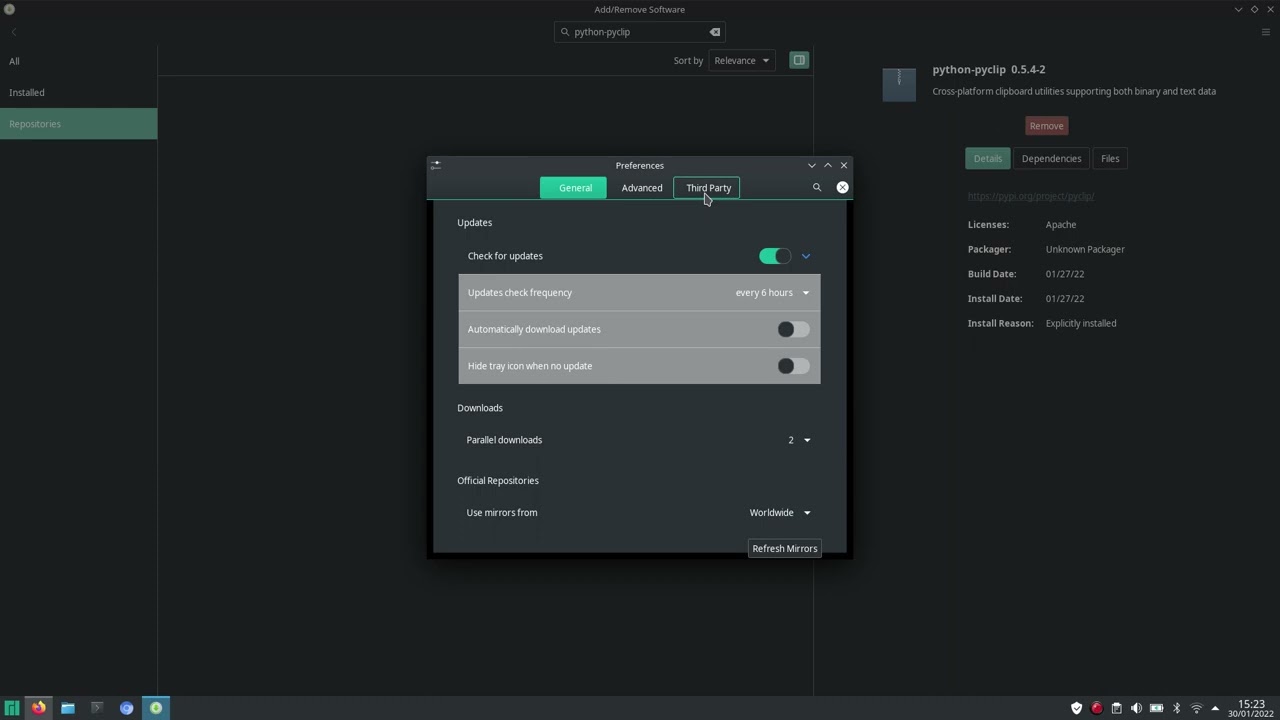The height and width of the screenshot is (720, 1280).
Task: Open the Updates check frequency dropdown
Action: pyautogui.click(x=772, y=293)
